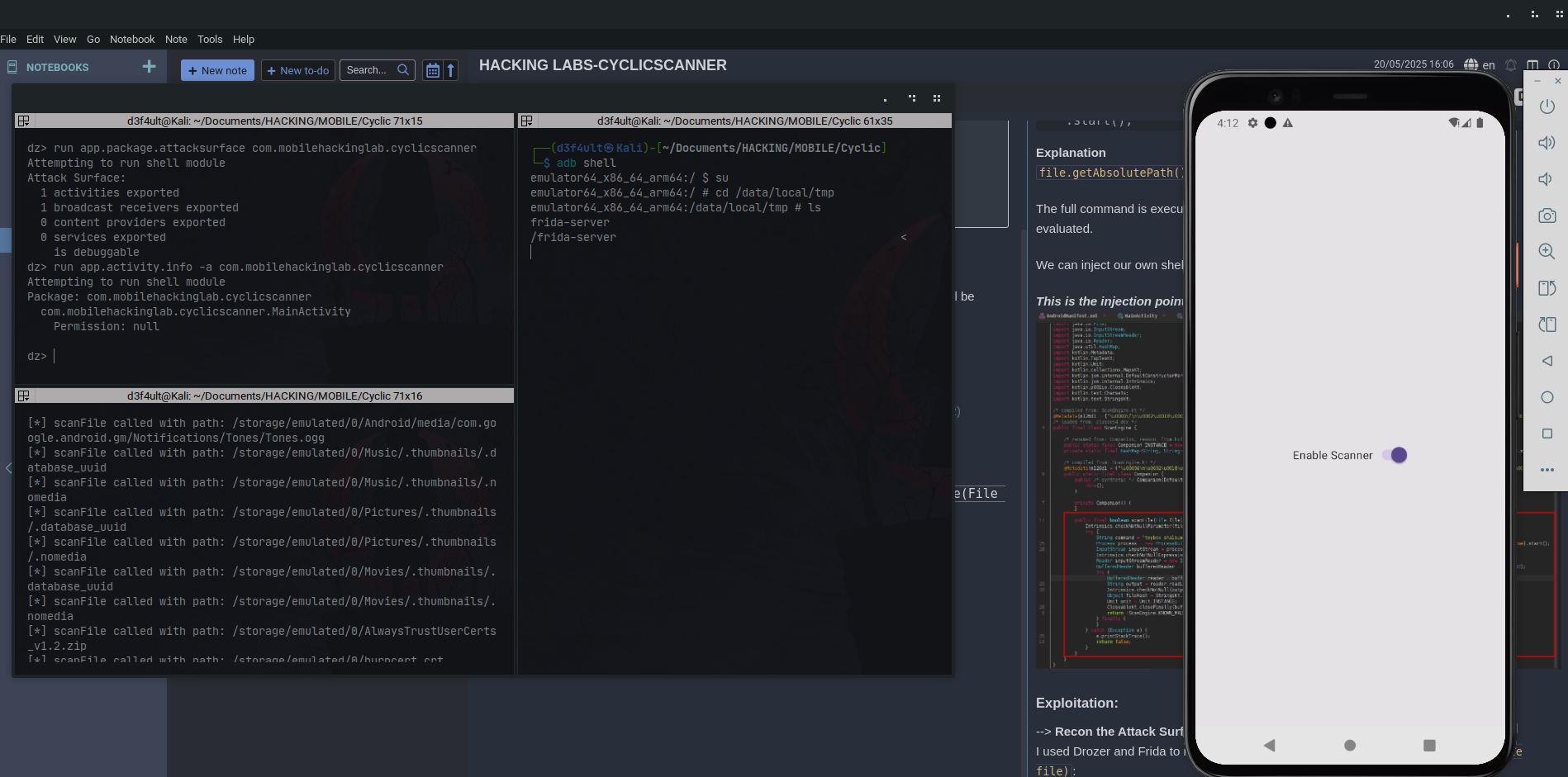This screenshot has height=777, width=1568.
Task: Click the Notebooks book icon
Action: 12,67
